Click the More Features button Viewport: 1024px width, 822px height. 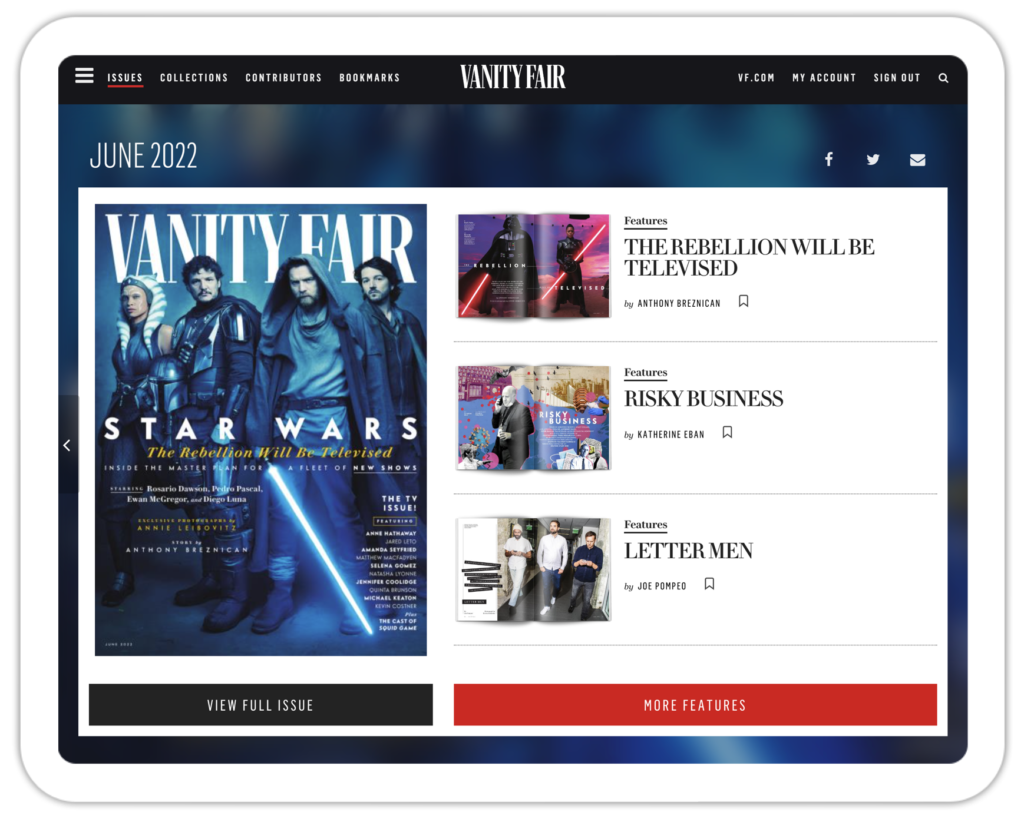click(x=696, y=705)
